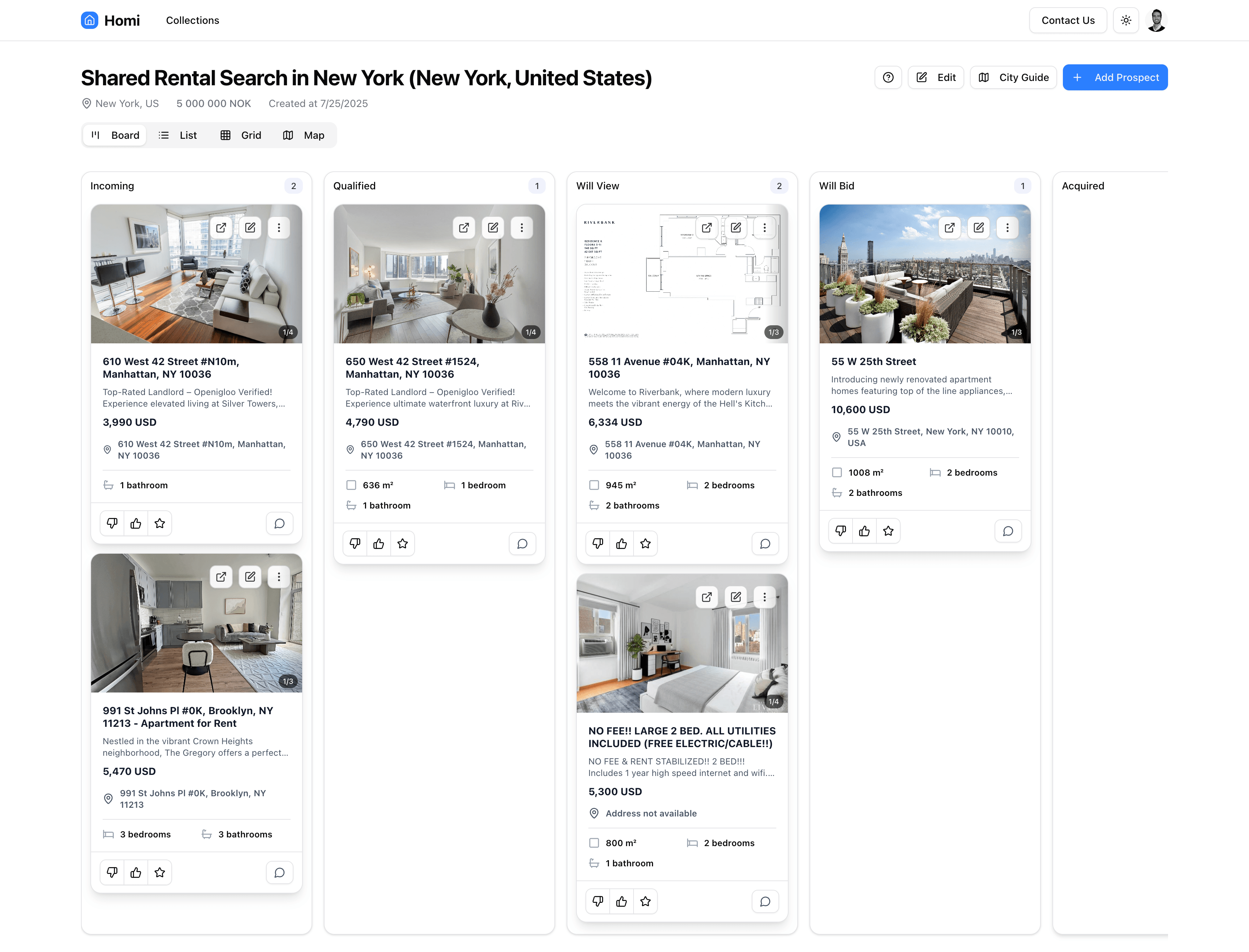Star the 610 West 42 Street listing
Viewport: 1249px width, 952px height.
pos(159,523)
